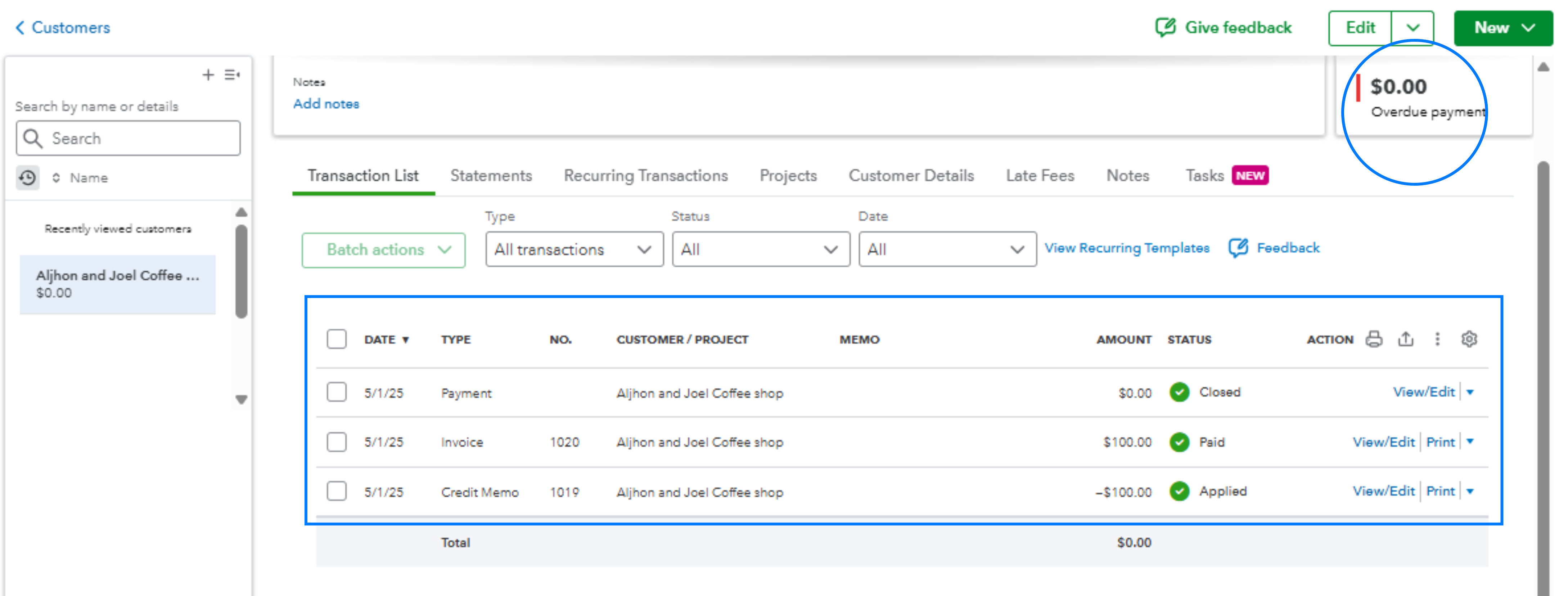Click View Recurring Templates link

1127,248
